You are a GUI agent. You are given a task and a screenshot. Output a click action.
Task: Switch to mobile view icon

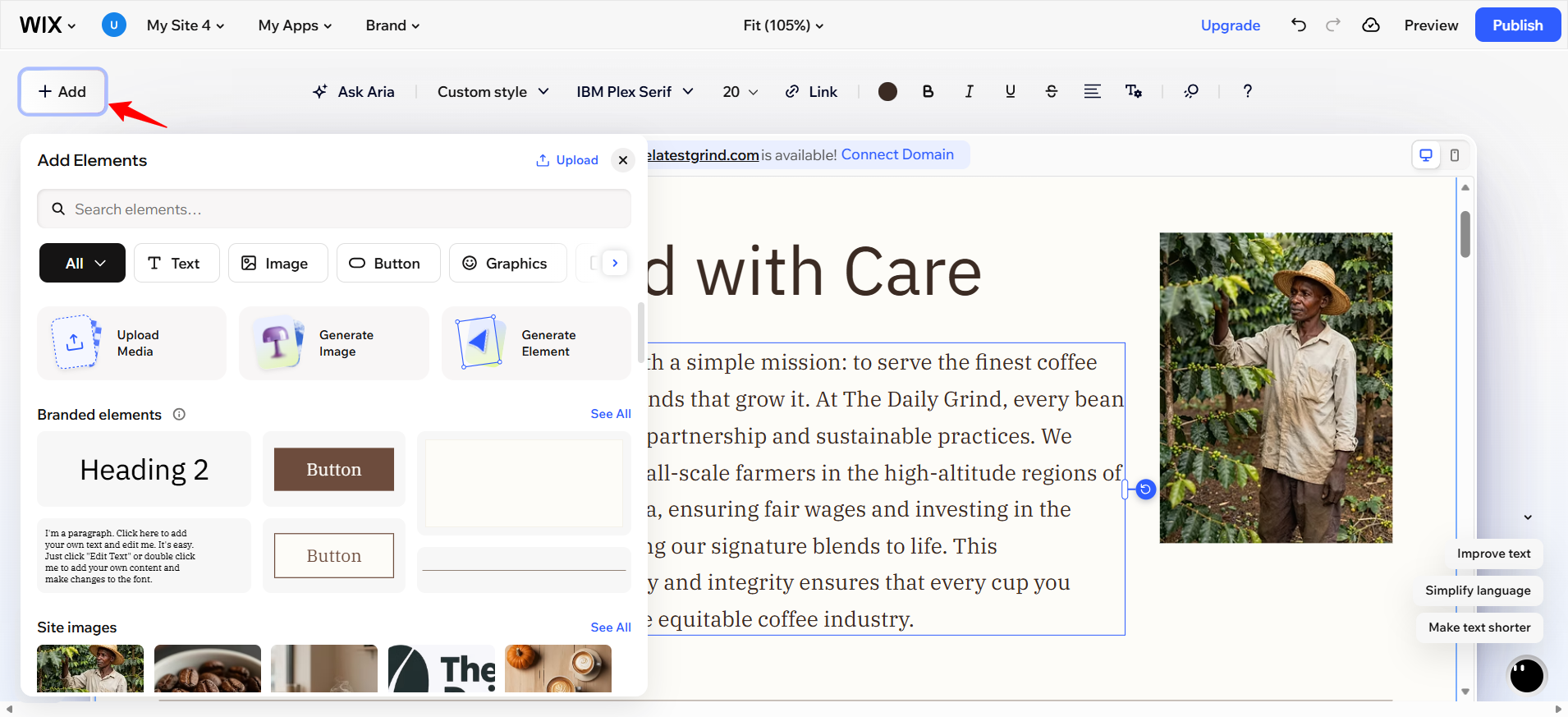[x=1455, y=155]
